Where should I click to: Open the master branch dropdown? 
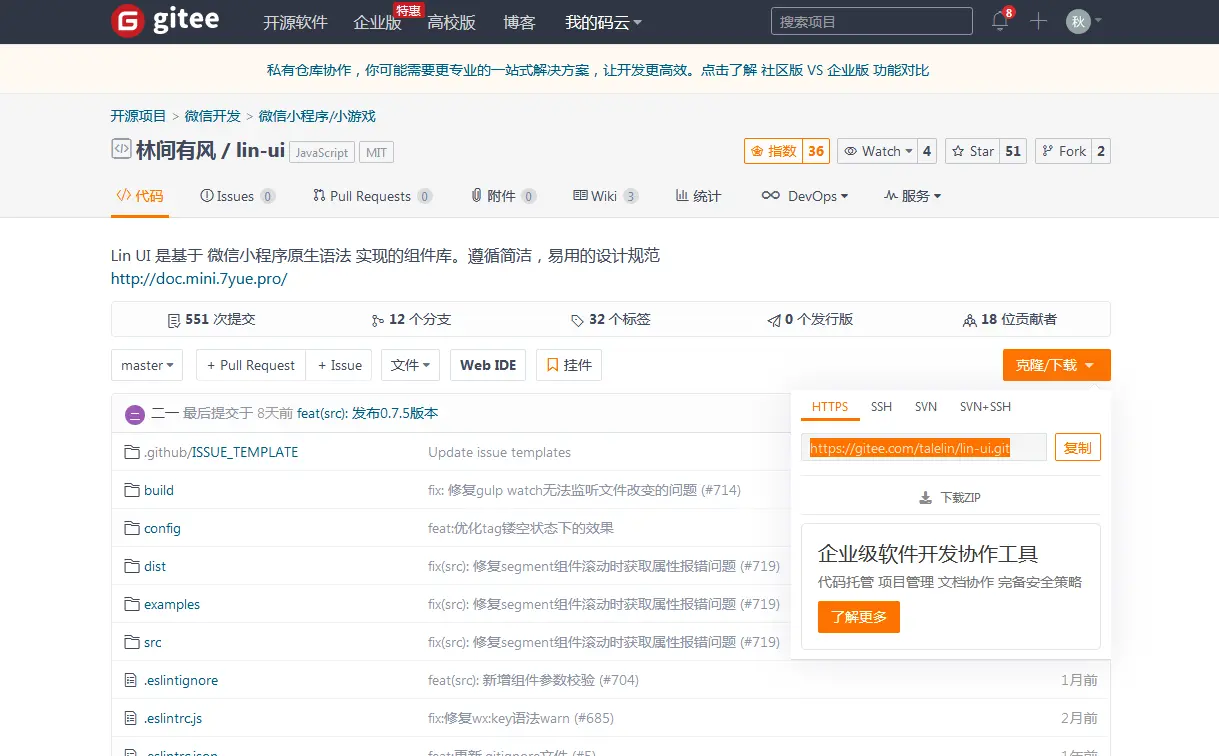(147, 365)
